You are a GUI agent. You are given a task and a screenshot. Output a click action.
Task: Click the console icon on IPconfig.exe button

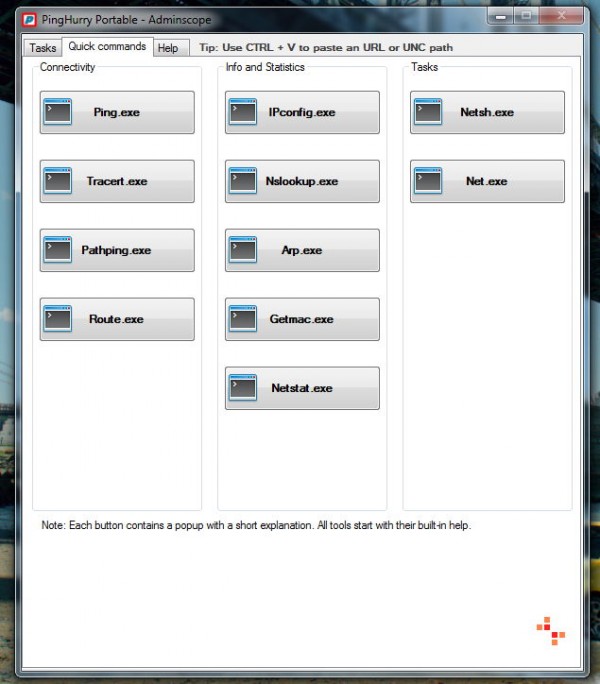coord(243,112)
